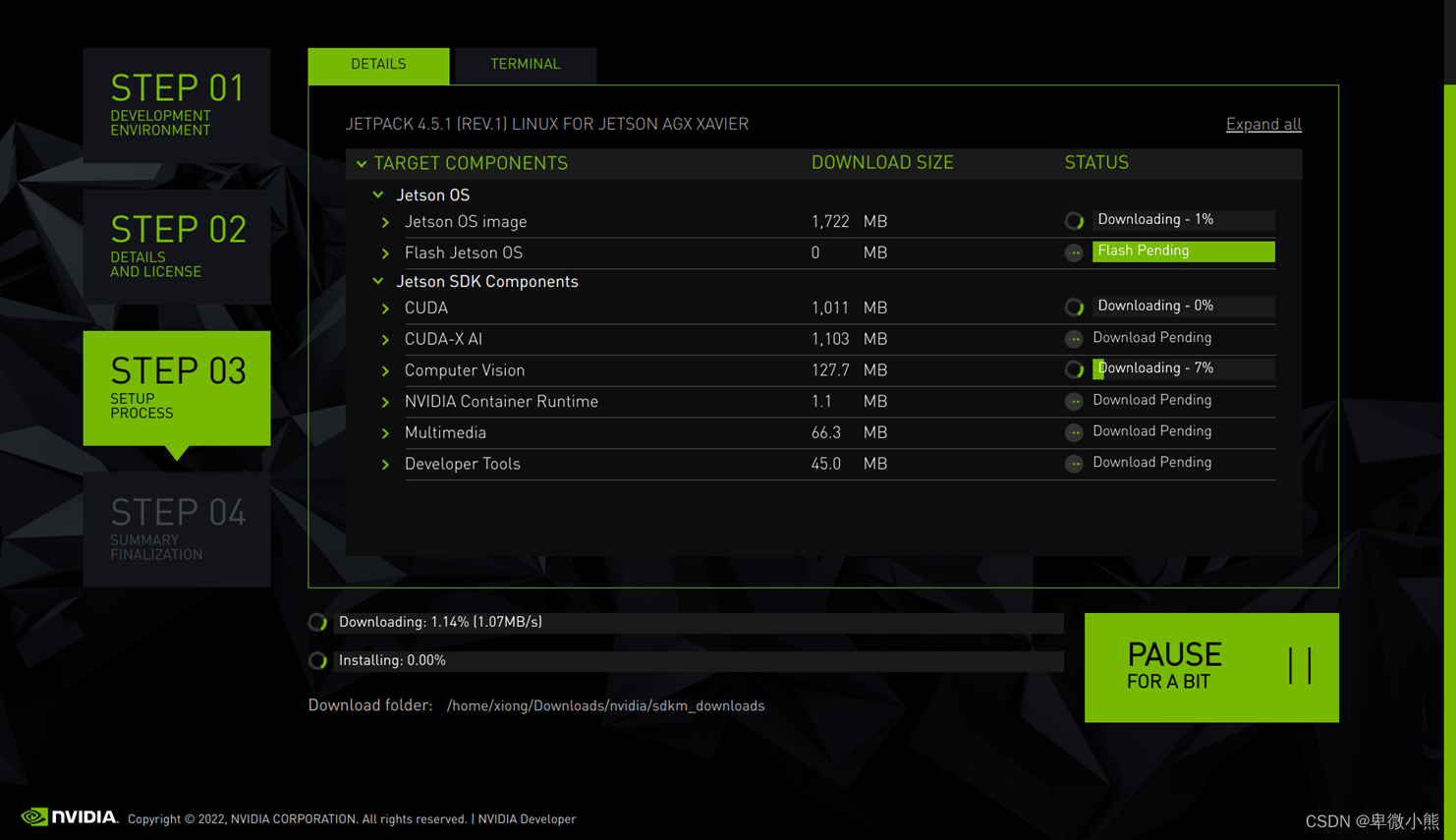
Task: Select Step 03 Setup Process
Action: pos(177,388)
